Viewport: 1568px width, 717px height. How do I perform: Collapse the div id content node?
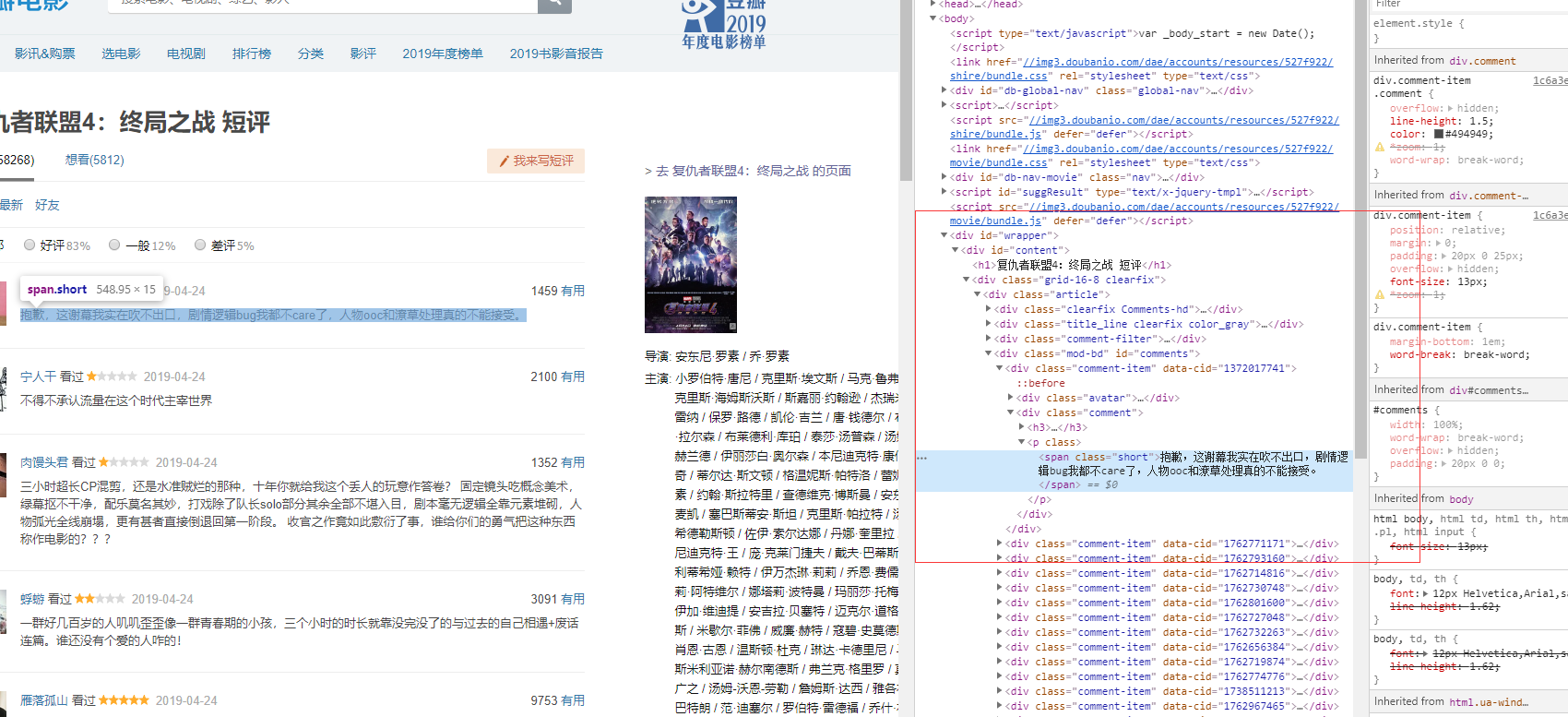(955, 250)
